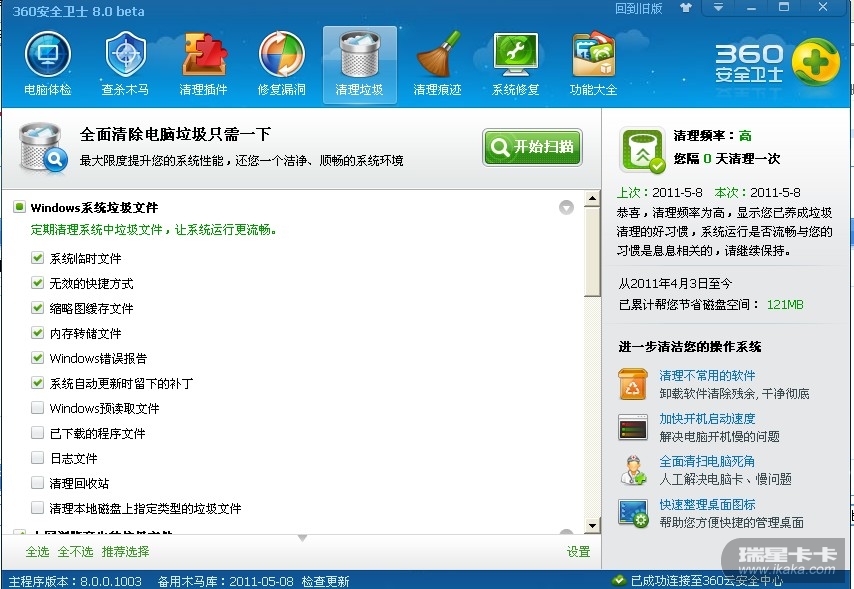
Task: Click the junk list scrollbar thumb
Action: [592, 252]
